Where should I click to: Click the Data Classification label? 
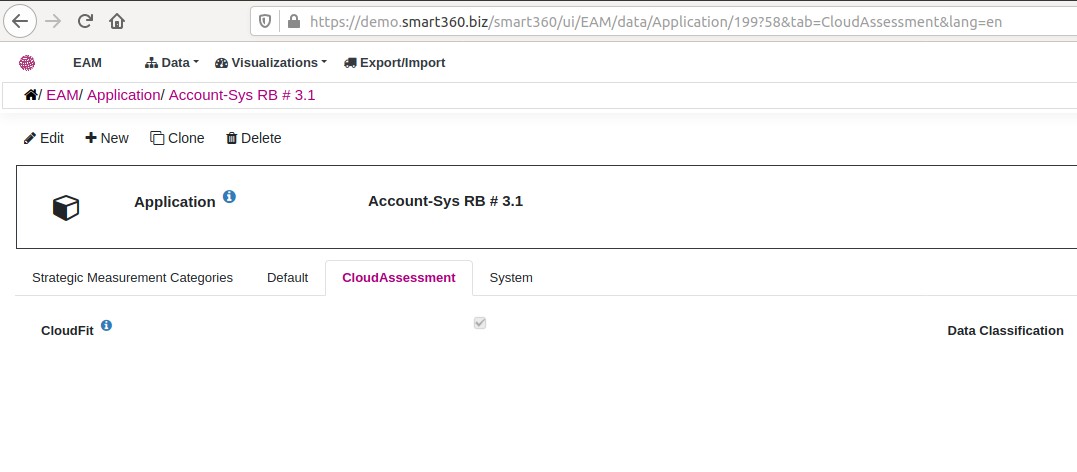tap(1006, 330)
